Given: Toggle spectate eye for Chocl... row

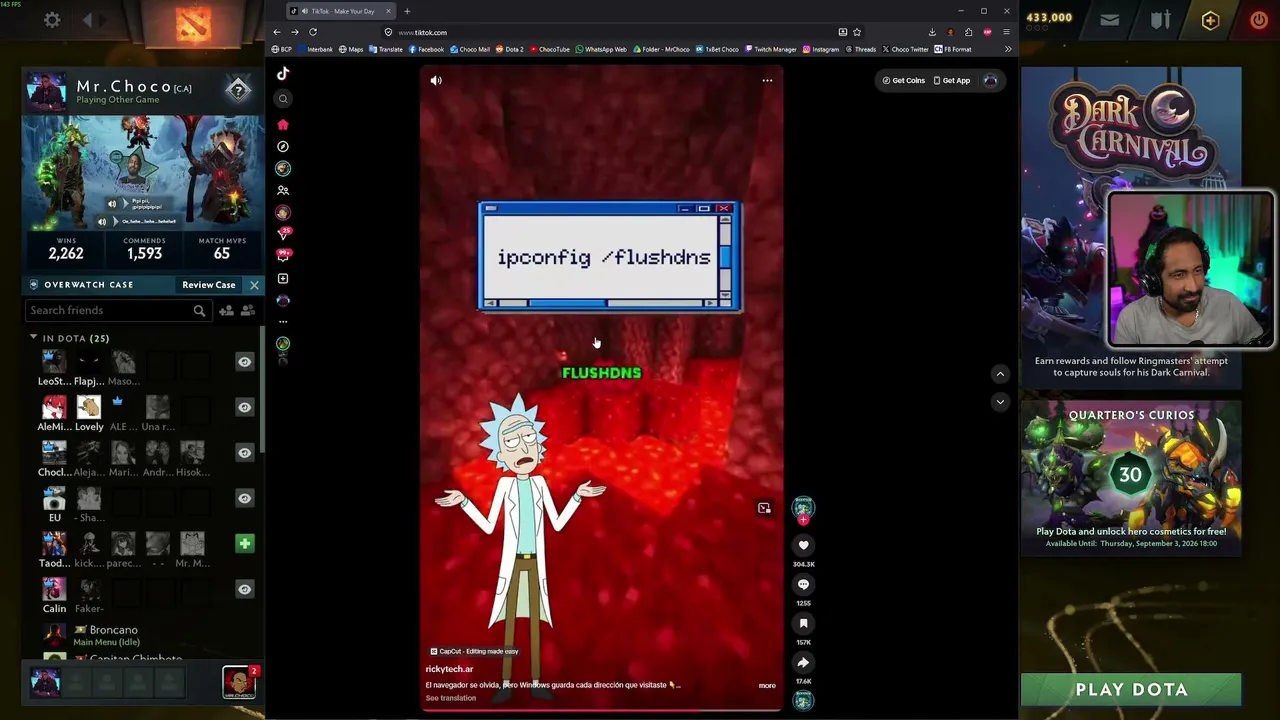Looking at the screenshot, I should 244,453.
